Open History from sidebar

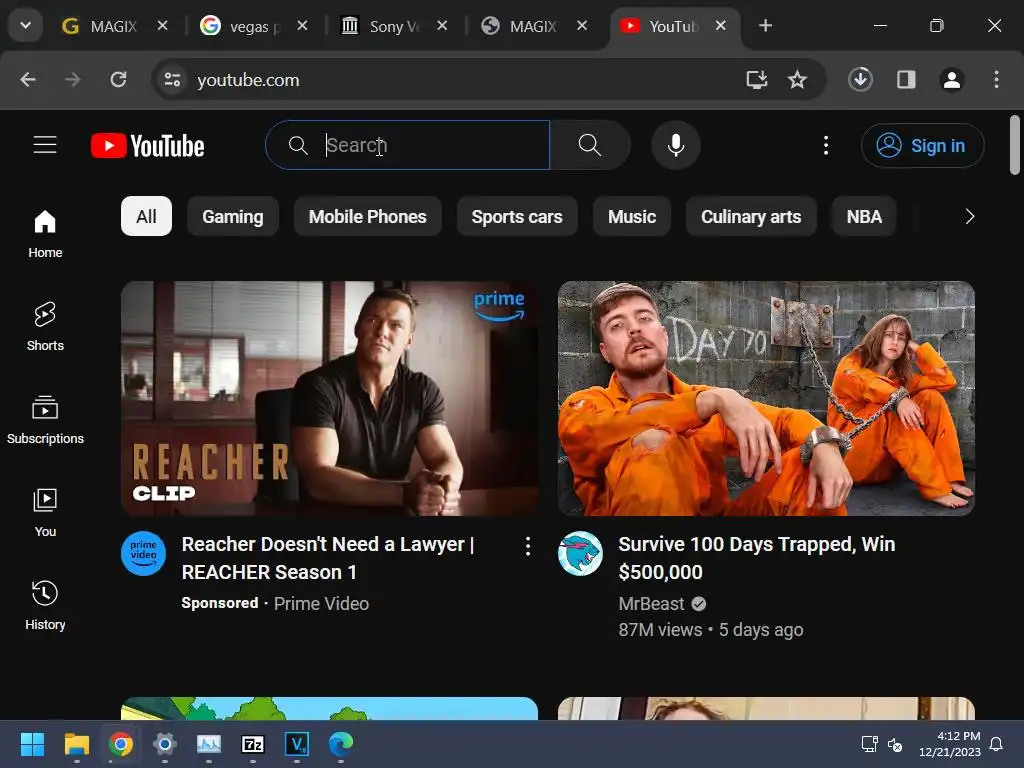click(x=45, y=605)
